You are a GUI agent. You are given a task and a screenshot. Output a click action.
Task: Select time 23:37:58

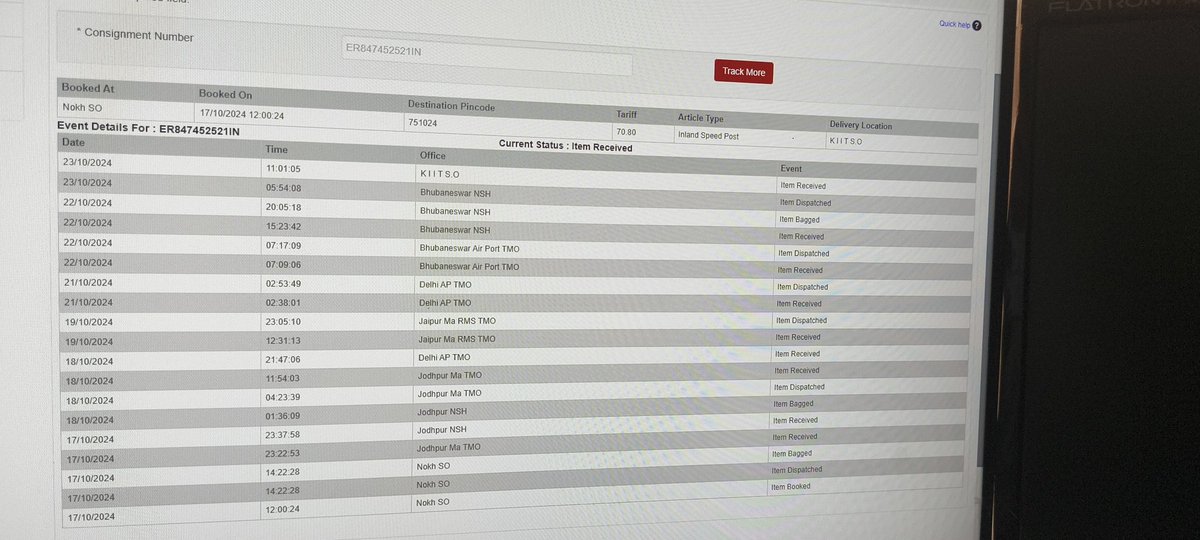[283, 434]
